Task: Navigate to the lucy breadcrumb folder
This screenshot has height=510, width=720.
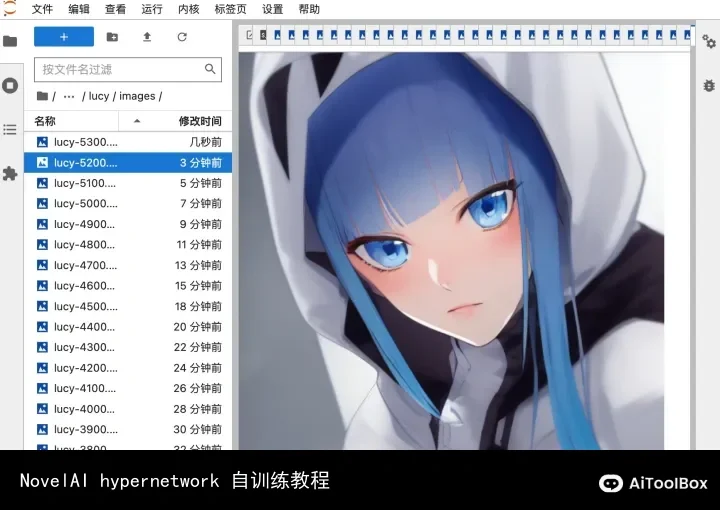Action: point(99,96)
